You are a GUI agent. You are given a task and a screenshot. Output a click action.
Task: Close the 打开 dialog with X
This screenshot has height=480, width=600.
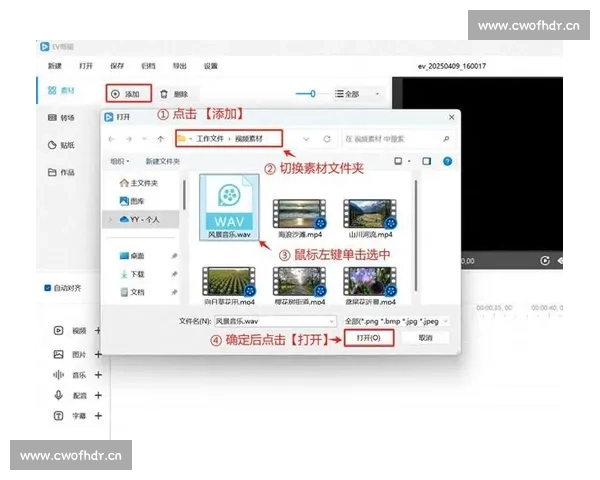coord(452,117)
